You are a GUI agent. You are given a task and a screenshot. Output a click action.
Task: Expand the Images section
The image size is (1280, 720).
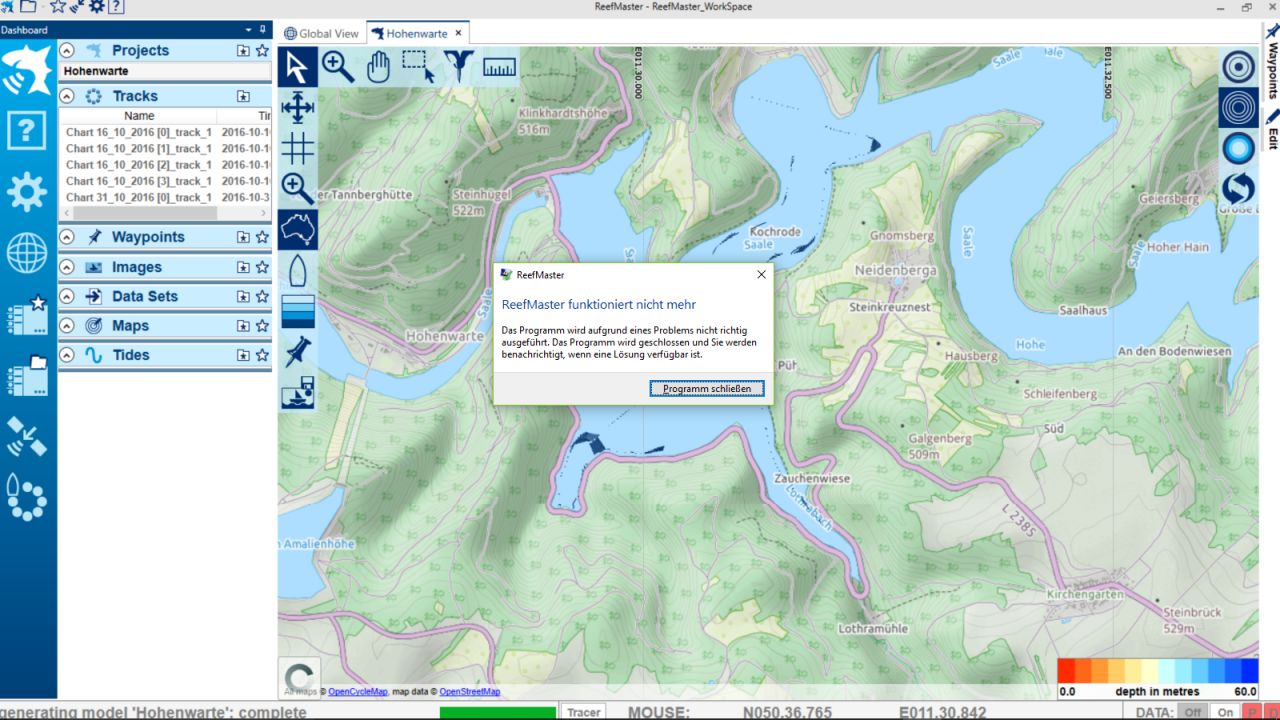click(x=67, y=267)
